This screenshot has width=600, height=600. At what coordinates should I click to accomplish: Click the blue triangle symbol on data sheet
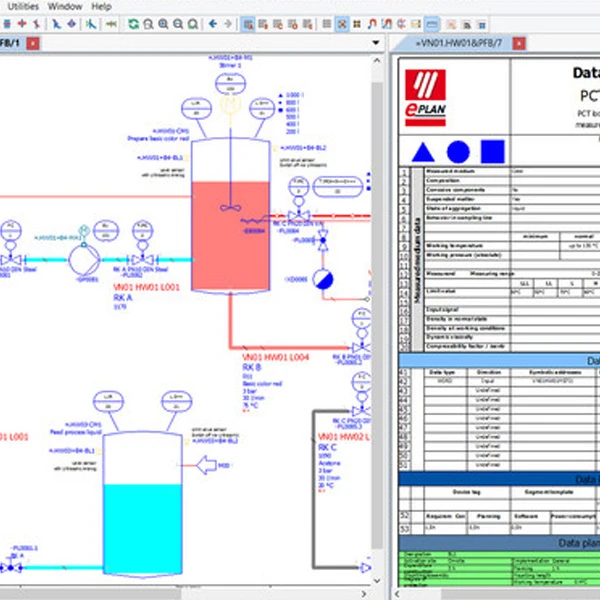(422, 151)
